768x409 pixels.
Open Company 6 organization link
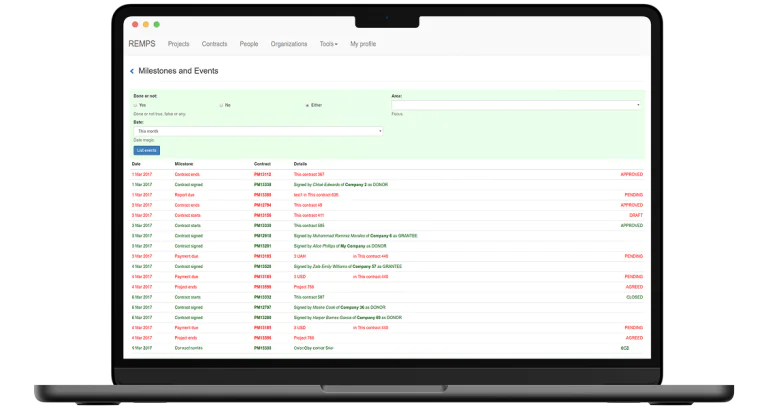coord(381,236)
